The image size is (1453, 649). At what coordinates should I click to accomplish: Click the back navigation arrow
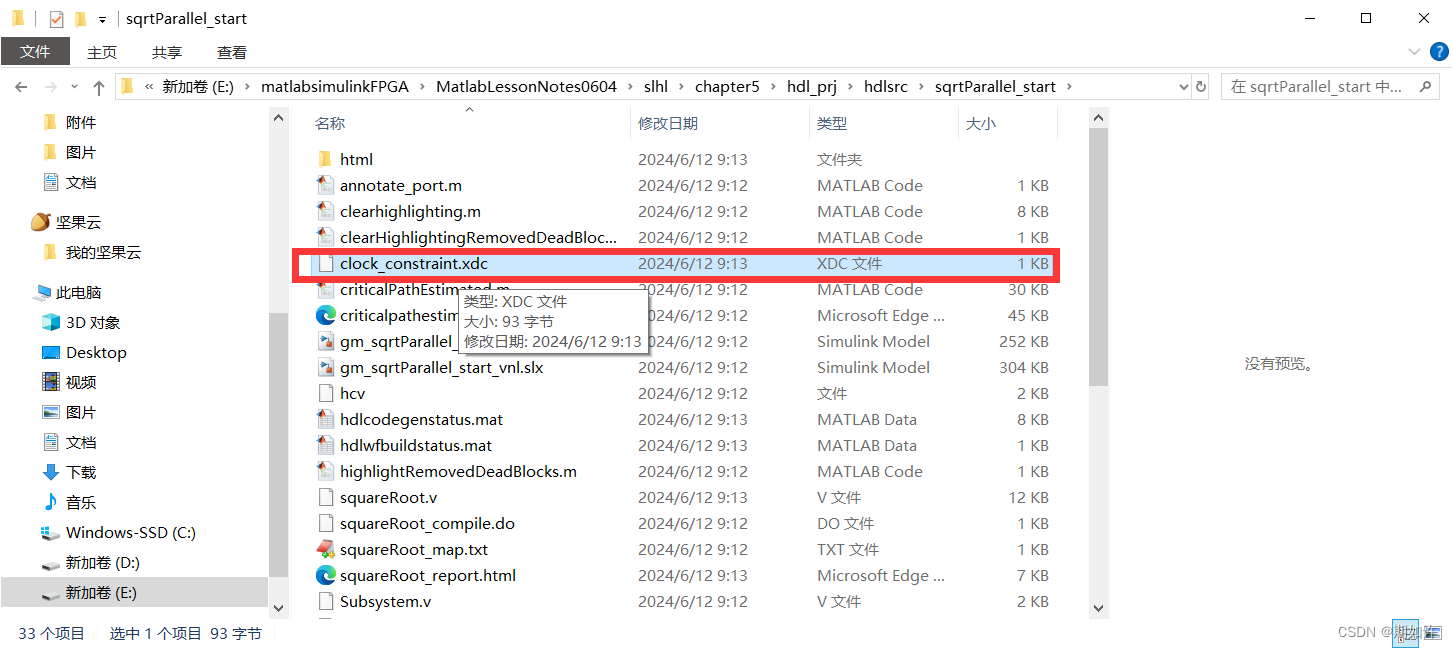[x=21, y=86]
